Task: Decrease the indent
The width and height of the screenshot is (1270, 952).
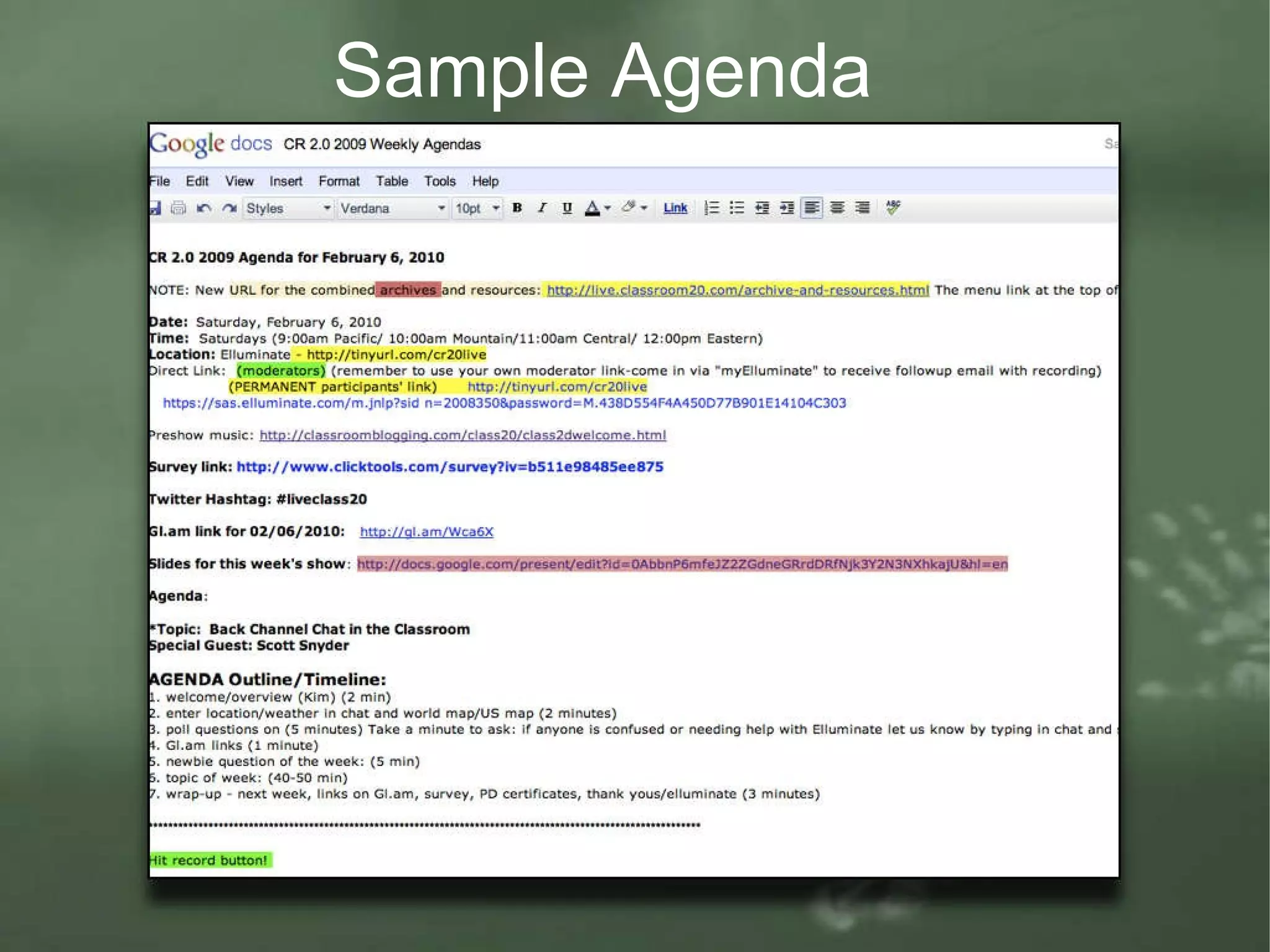Action: tap(762, 208)
